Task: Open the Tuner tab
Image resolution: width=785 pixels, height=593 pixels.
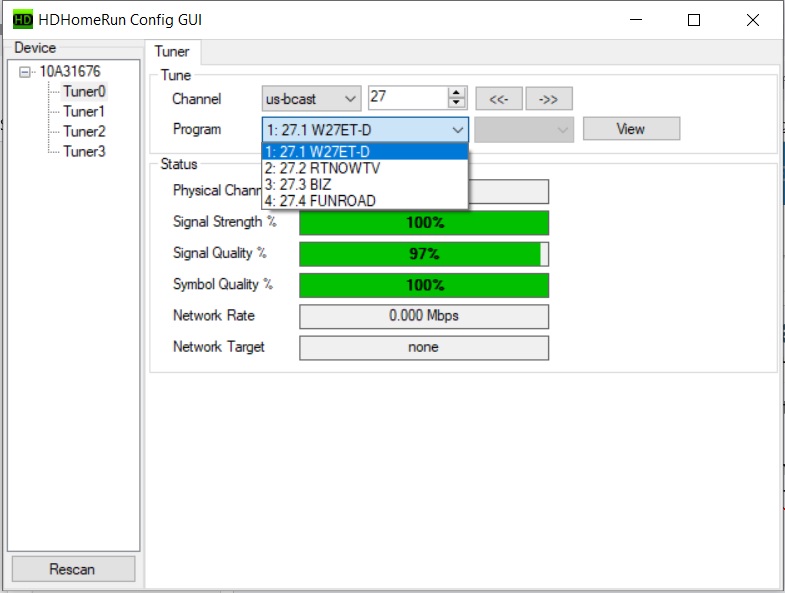Action: [172, 52]
